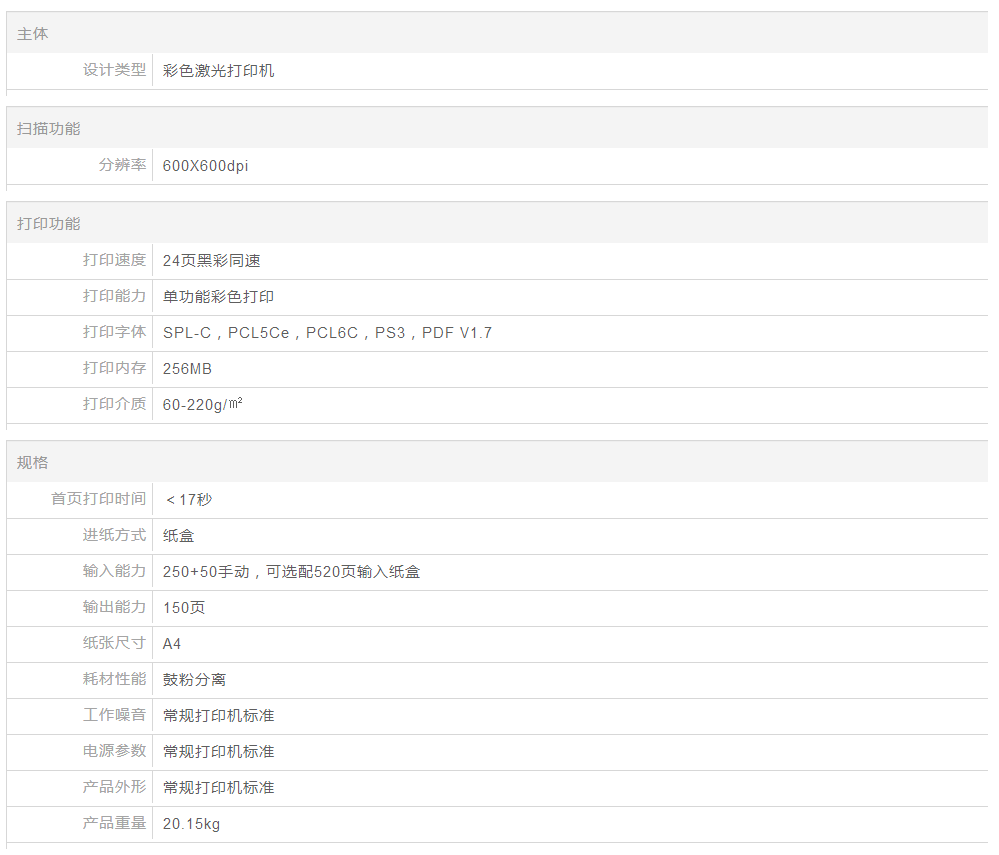Viewport: 999px width, 855px height.
Task: Click the 150页 output capacity value
Action: [184, 608]
